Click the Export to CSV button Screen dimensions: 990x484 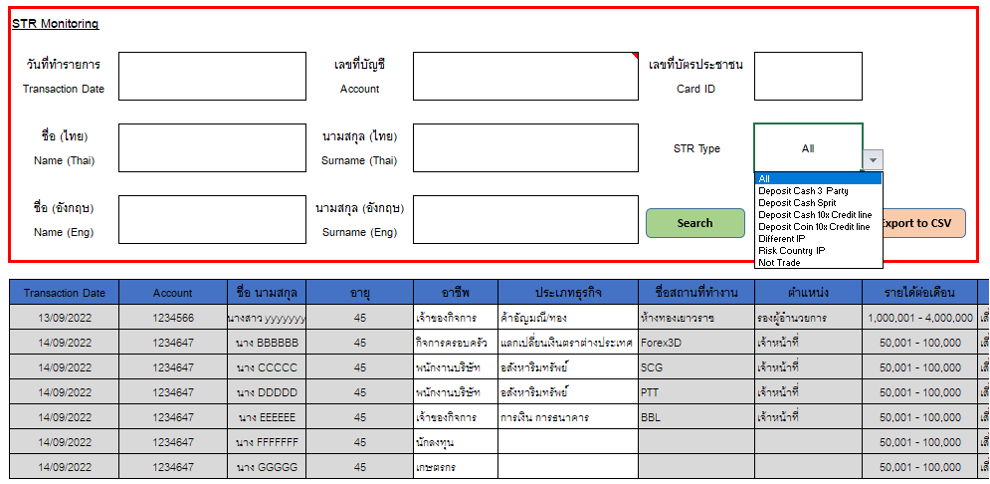tap(924, 223)
